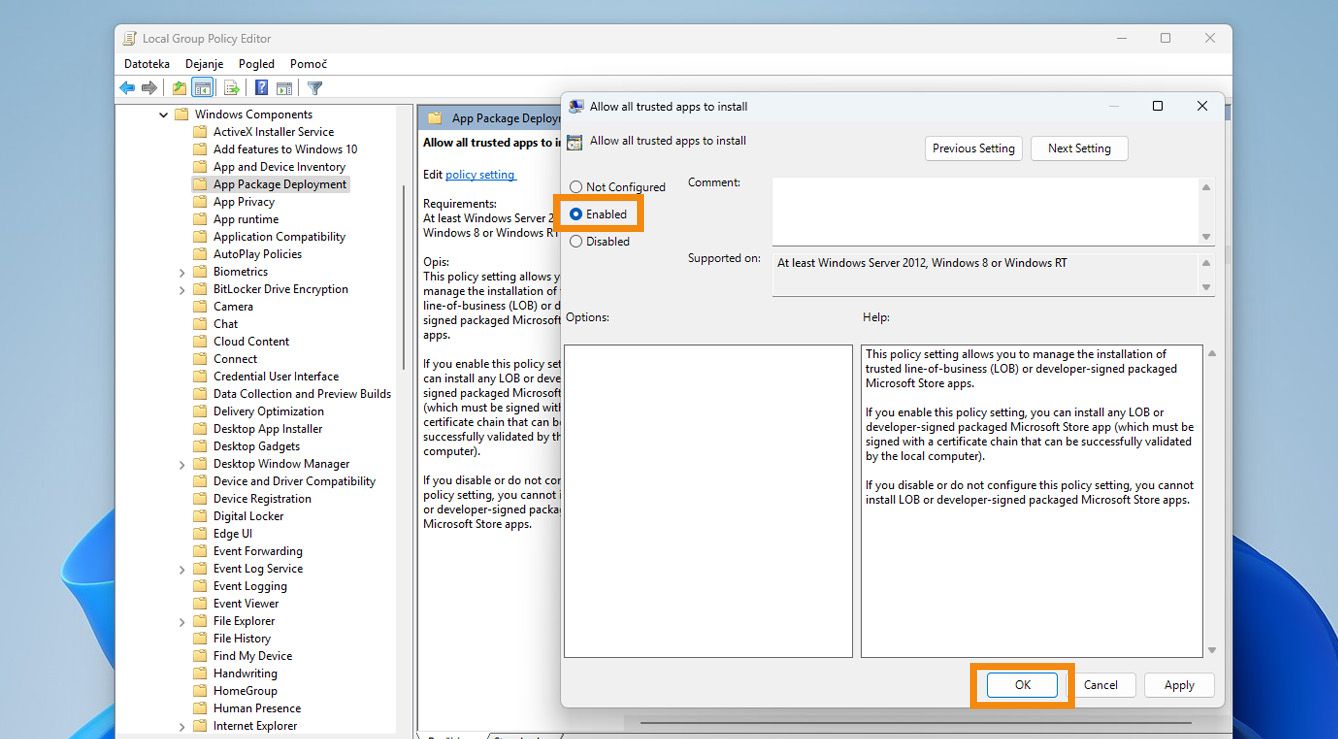Collapse the Windows Components tree node
Viewport: 1338px width, 739px height.
(164, 115)
